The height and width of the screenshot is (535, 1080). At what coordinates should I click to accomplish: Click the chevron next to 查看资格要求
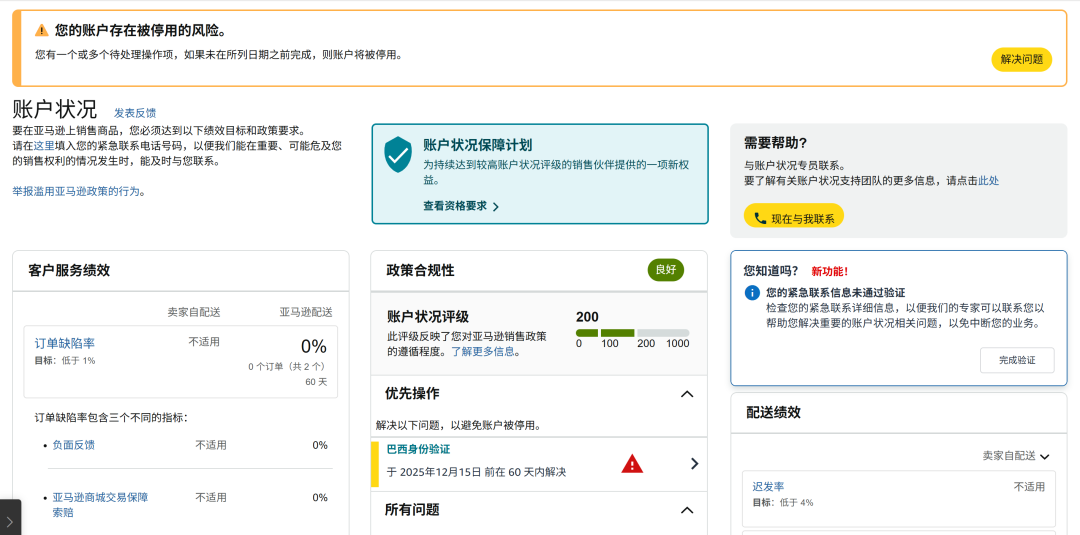point(496,207)
